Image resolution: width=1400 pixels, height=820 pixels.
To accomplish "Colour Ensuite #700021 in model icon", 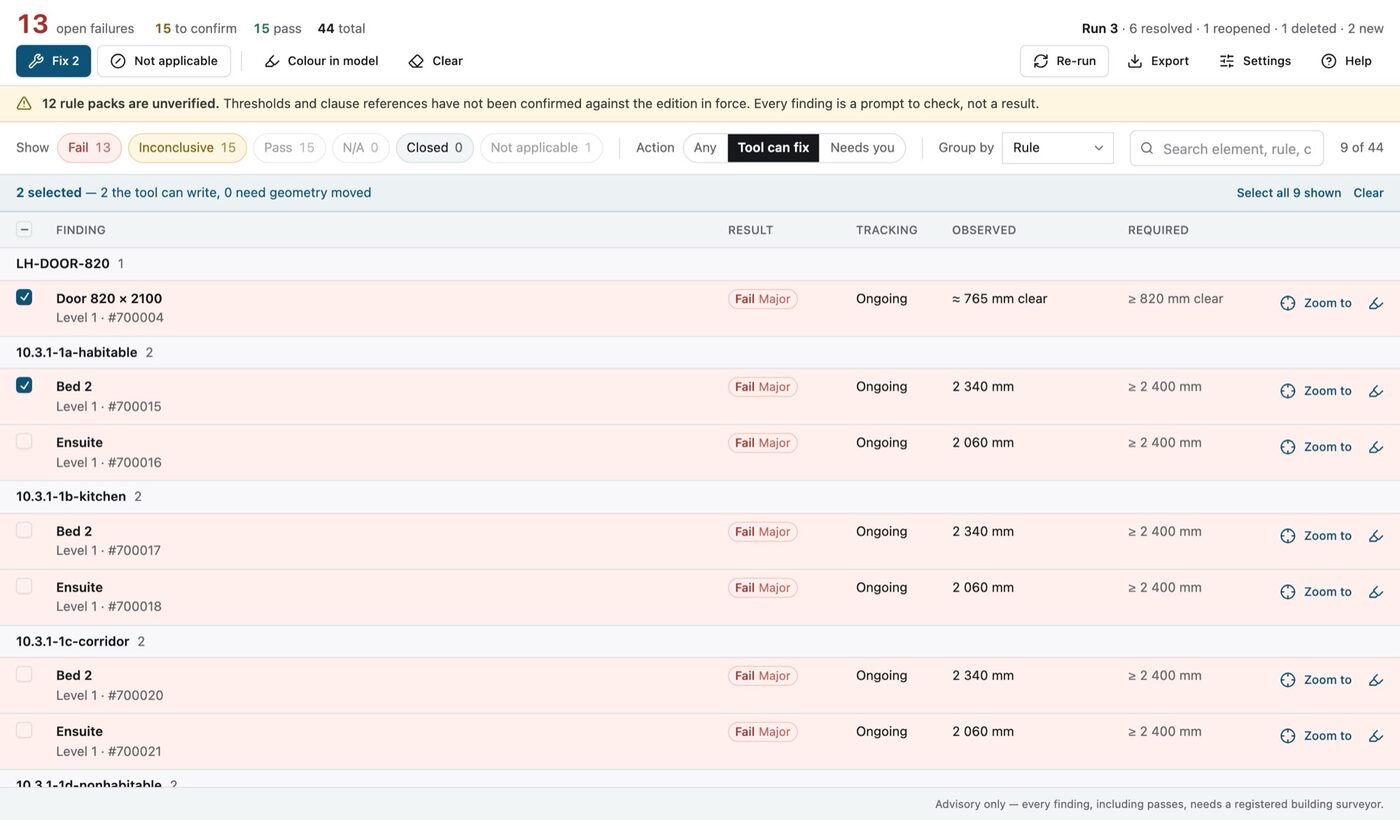I will click(x=1376, y=736).
